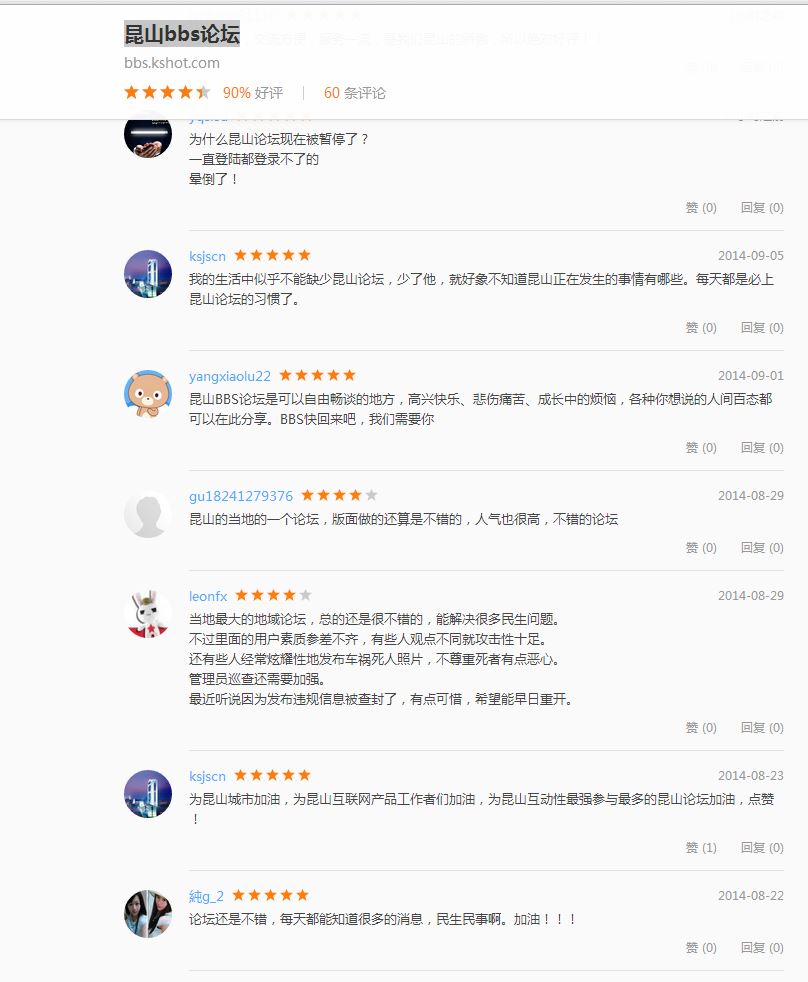Like the 2014-09-05 ksjscn review
Viewport: 808px width, 982px height.
click(x=701, y=328)
